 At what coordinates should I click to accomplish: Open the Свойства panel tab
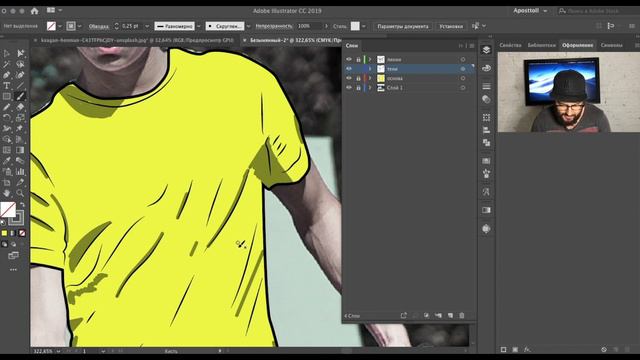(x=510, y=45)
